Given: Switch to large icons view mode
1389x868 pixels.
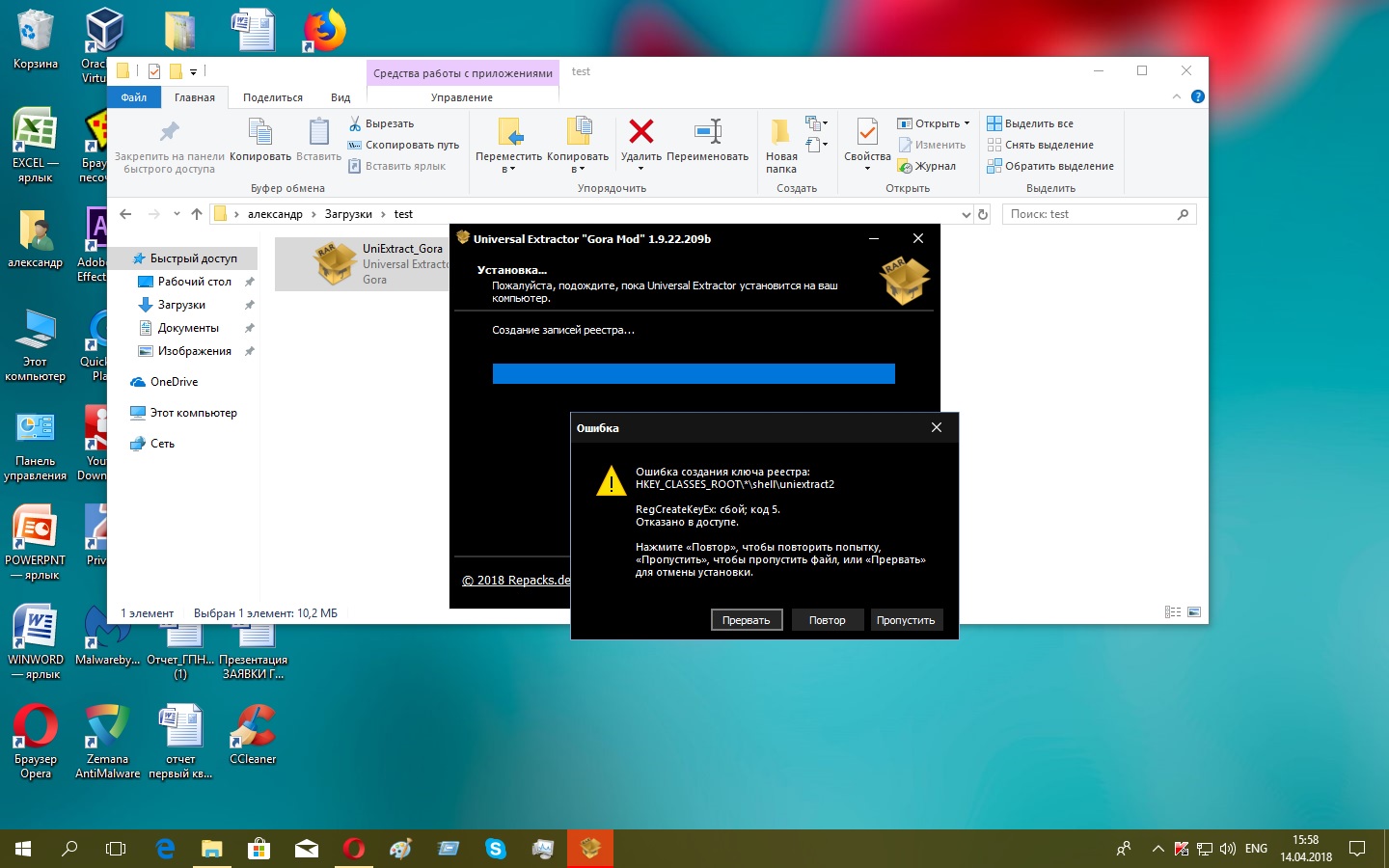Looking at the screenshot, I should point(1194,612).
